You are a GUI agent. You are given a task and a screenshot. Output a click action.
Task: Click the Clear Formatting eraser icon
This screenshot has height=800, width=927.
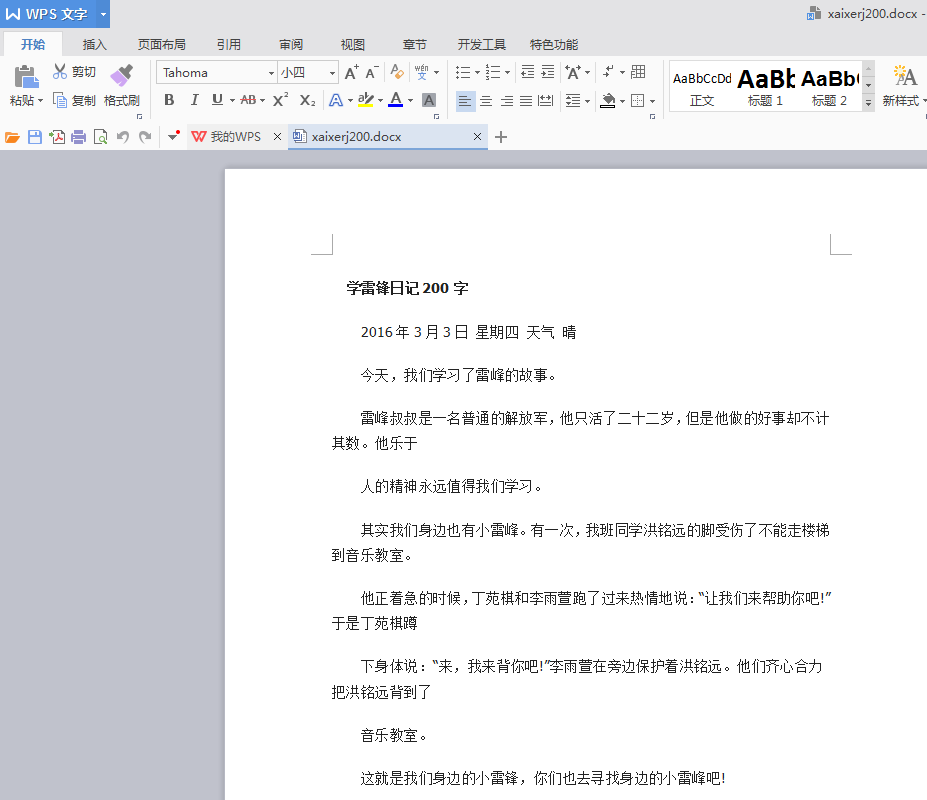[x=397, y=72]
